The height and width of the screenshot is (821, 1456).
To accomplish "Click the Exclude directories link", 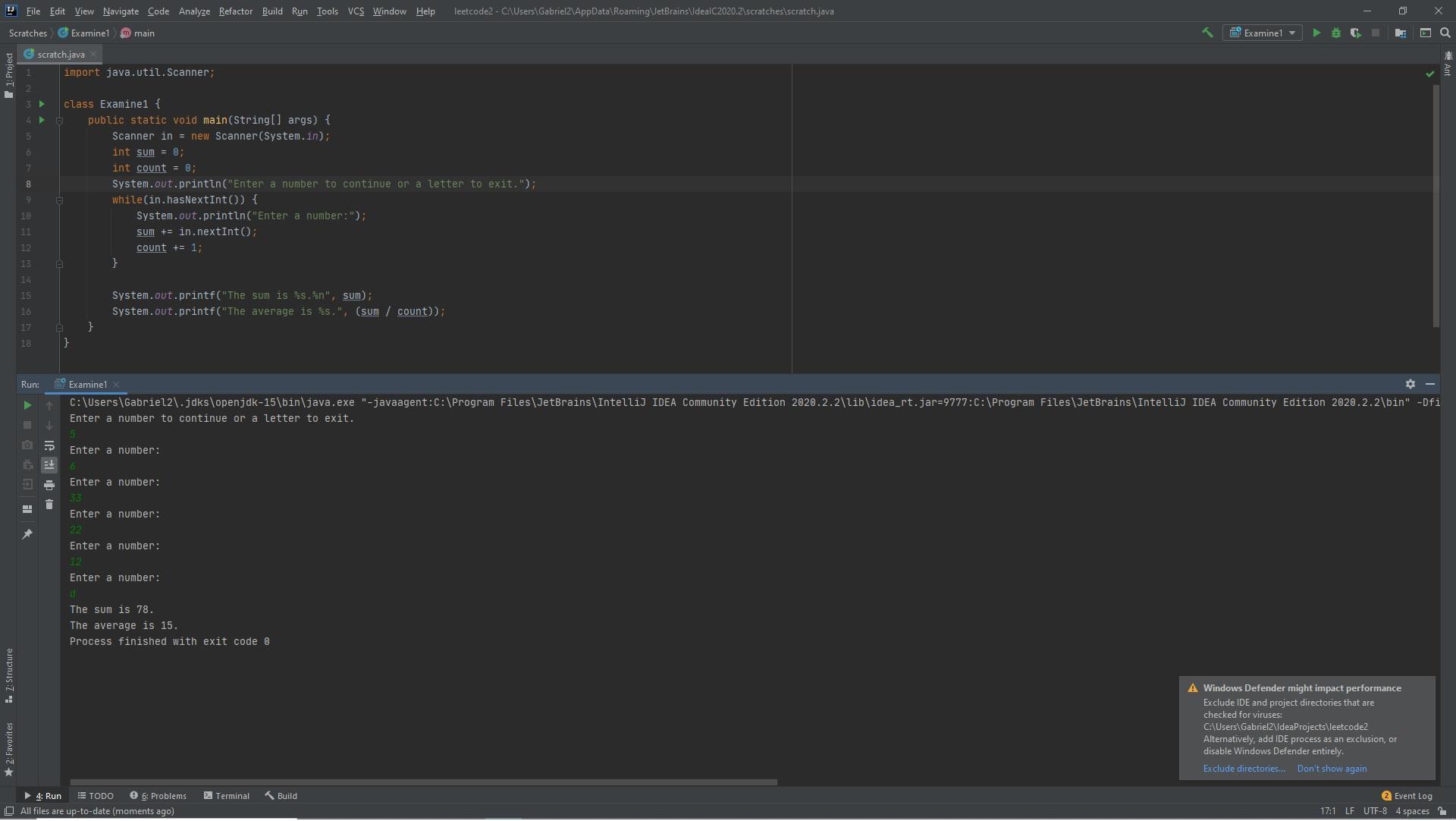I will [x=1244, y=769].
